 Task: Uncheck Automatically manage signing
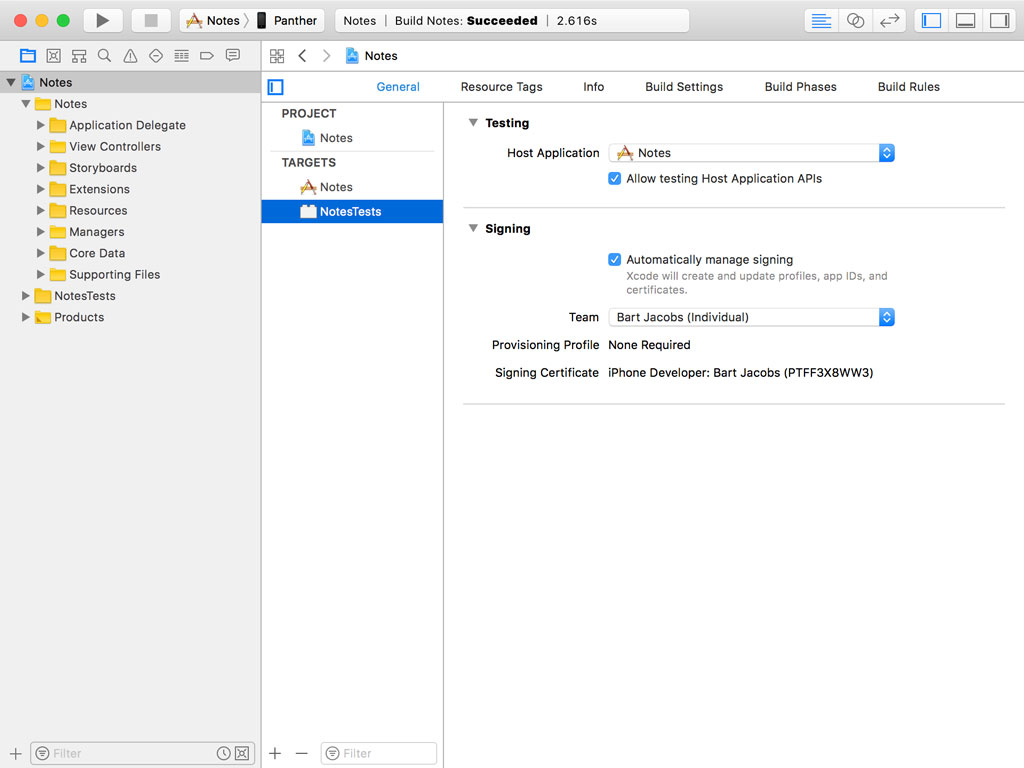coord(615,259)
